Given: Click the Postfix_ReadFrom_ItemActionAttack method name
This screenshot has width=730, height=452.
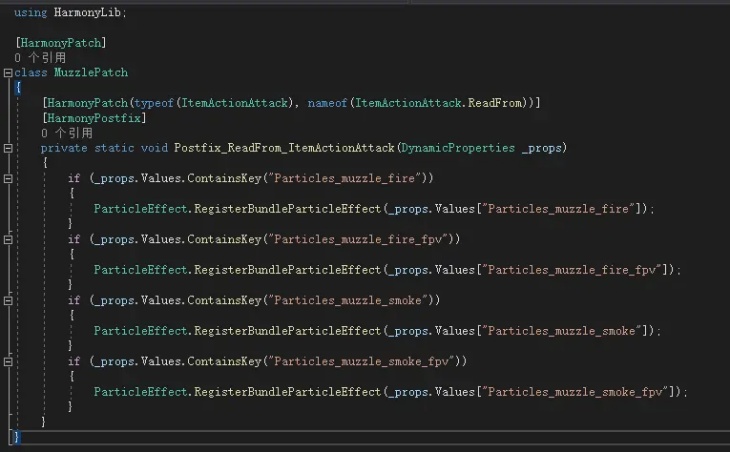Looking at the screenshot, I should pyautogui.click(x=283, y=148).
